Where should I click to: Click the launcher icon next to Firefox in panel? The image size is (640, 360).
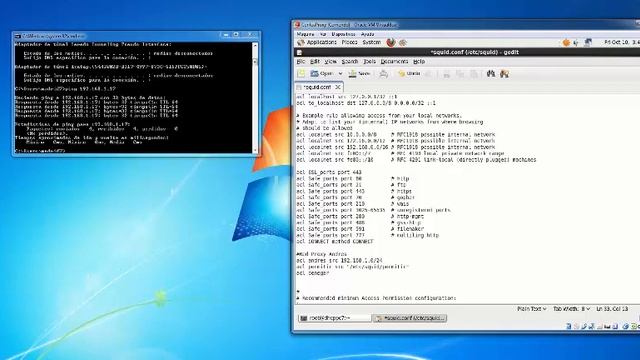pyautogui.click(x=403, y=42)
